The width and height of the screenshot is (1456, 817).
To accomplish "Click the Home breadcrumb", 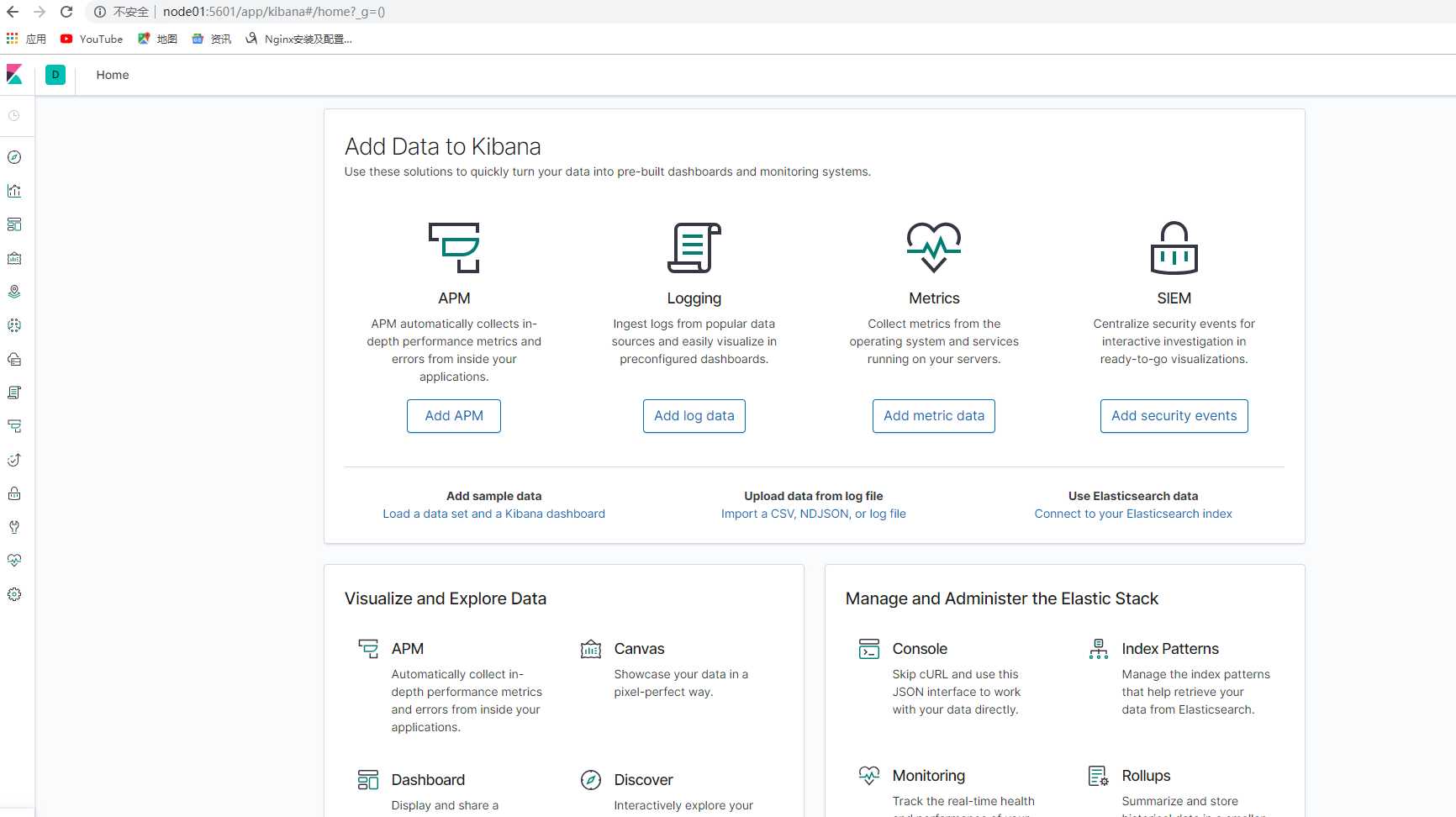I will (113, 75).
